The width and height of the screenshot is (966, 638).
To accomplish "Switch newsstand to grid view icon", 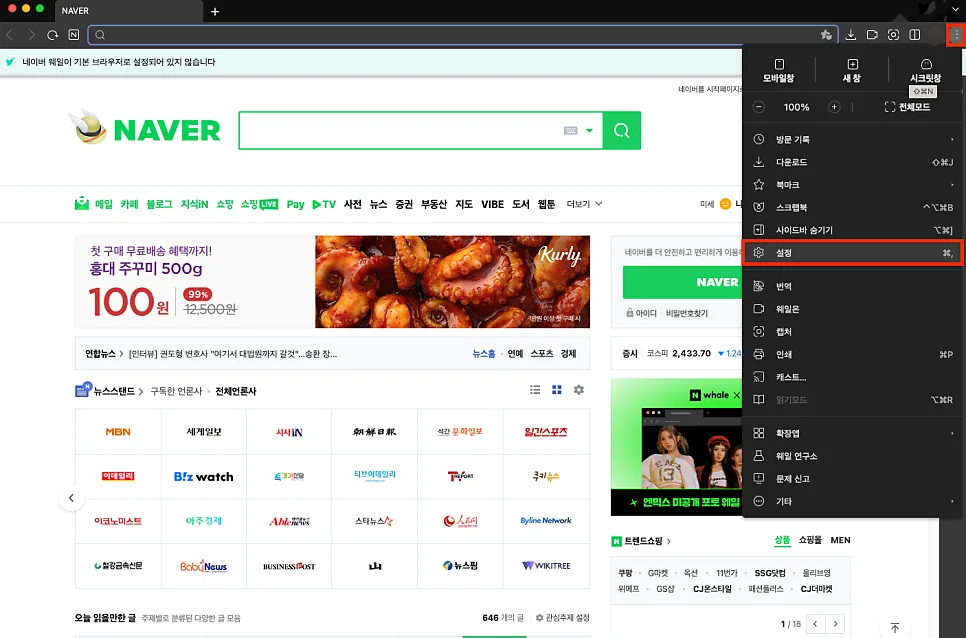I will point(557,390).
